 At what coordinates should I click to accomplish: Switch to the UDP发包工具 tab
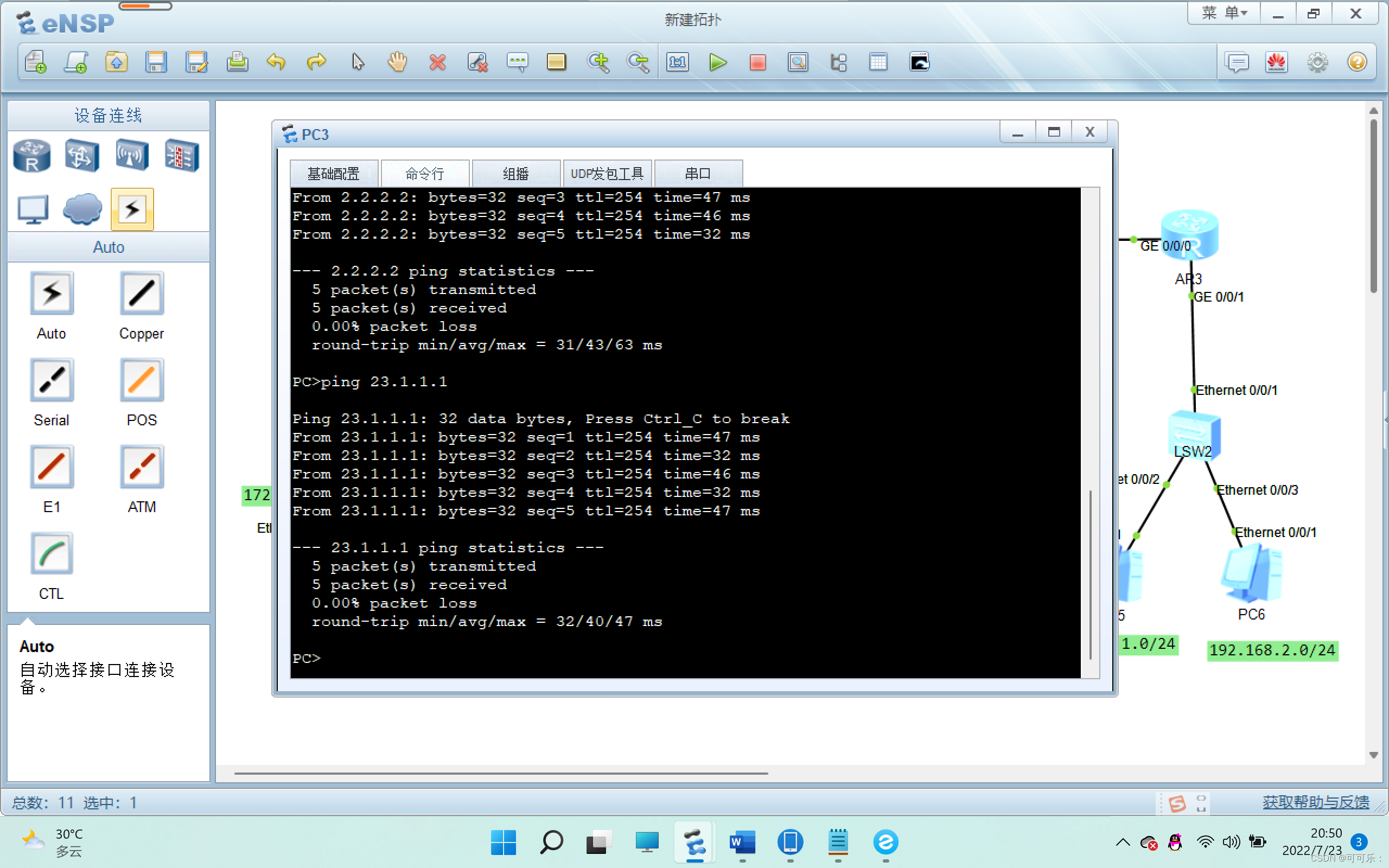point(607,174)
